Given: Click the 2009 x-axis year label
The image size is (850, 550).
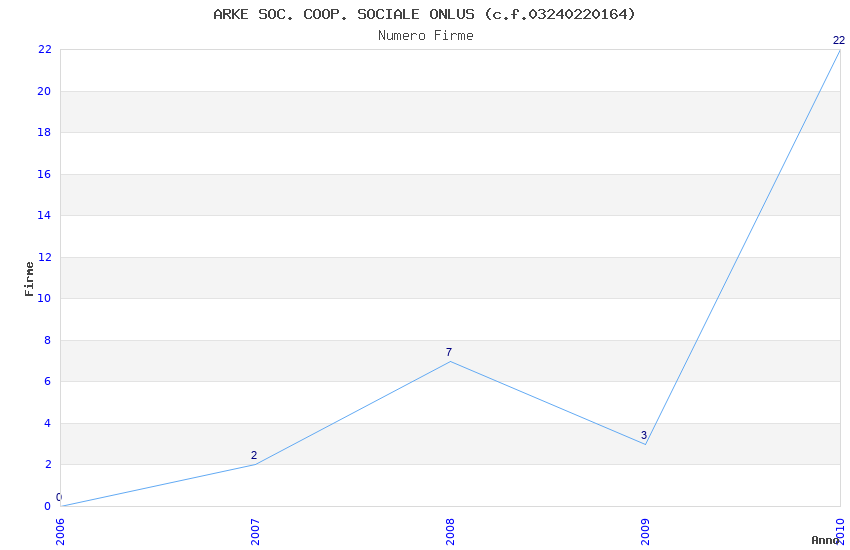Looking at the screenshot, I should pos(645,532).
